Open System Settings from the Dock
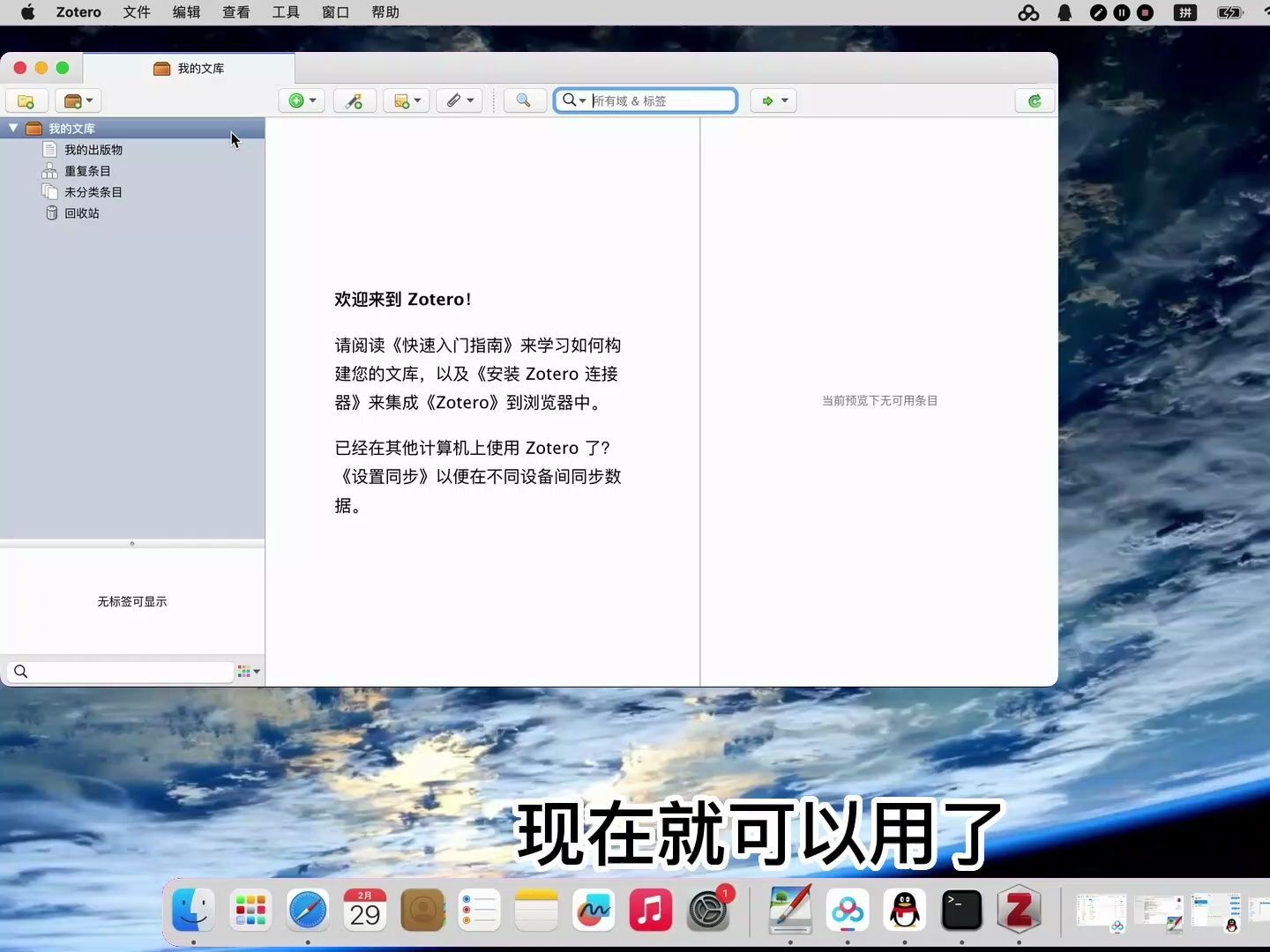The image size is (1270, 952). 708,910
